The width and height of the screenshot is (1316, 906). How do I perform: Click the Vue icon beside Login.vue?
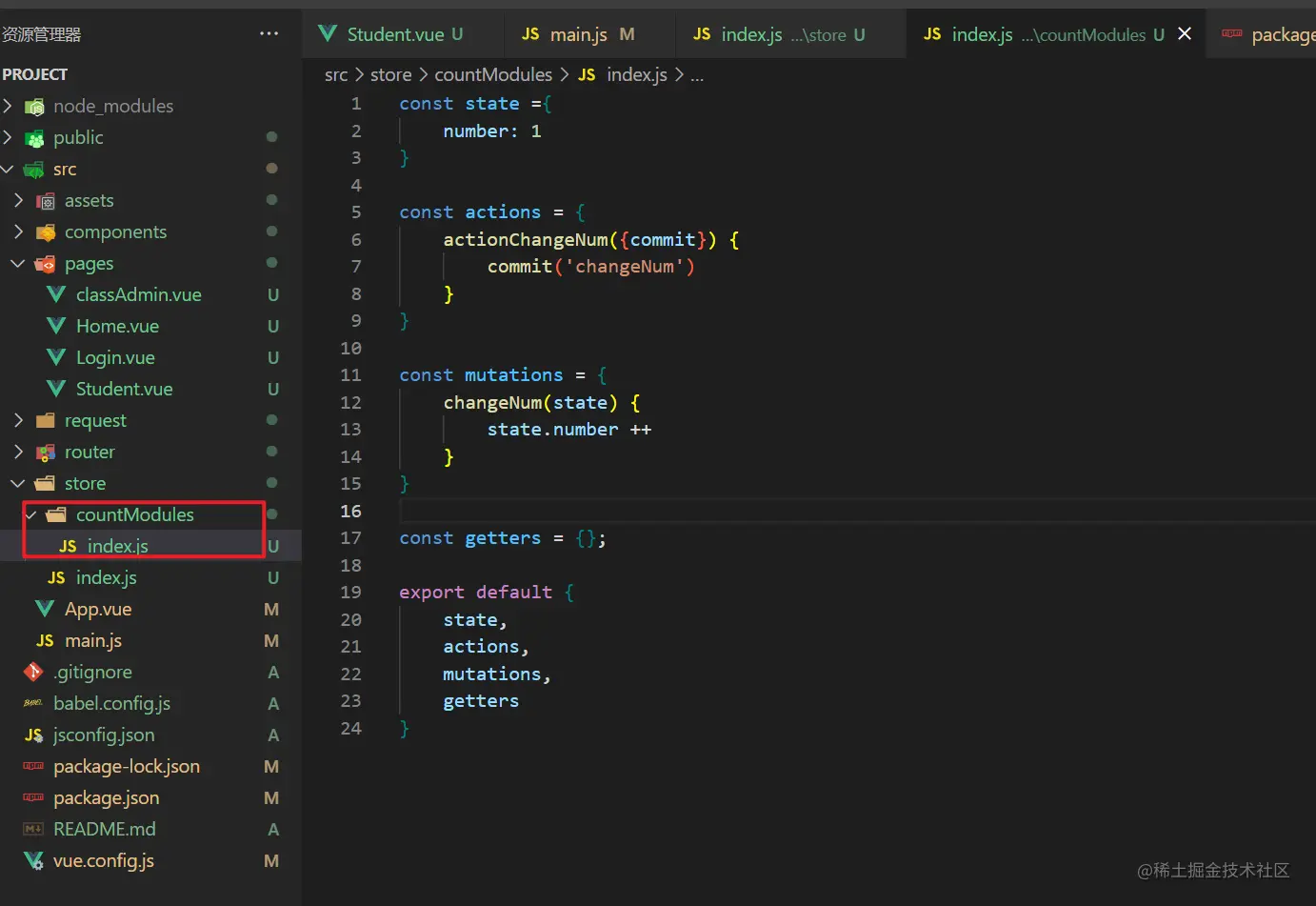(x=56, y=357)
